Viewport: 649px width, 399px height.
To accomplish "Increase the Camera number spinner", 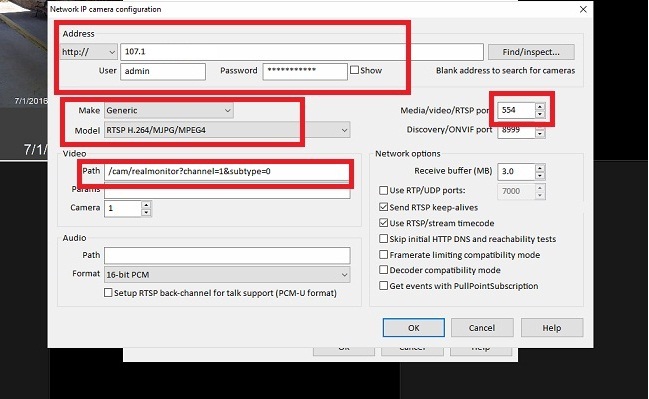I will (x=146, y=204).
